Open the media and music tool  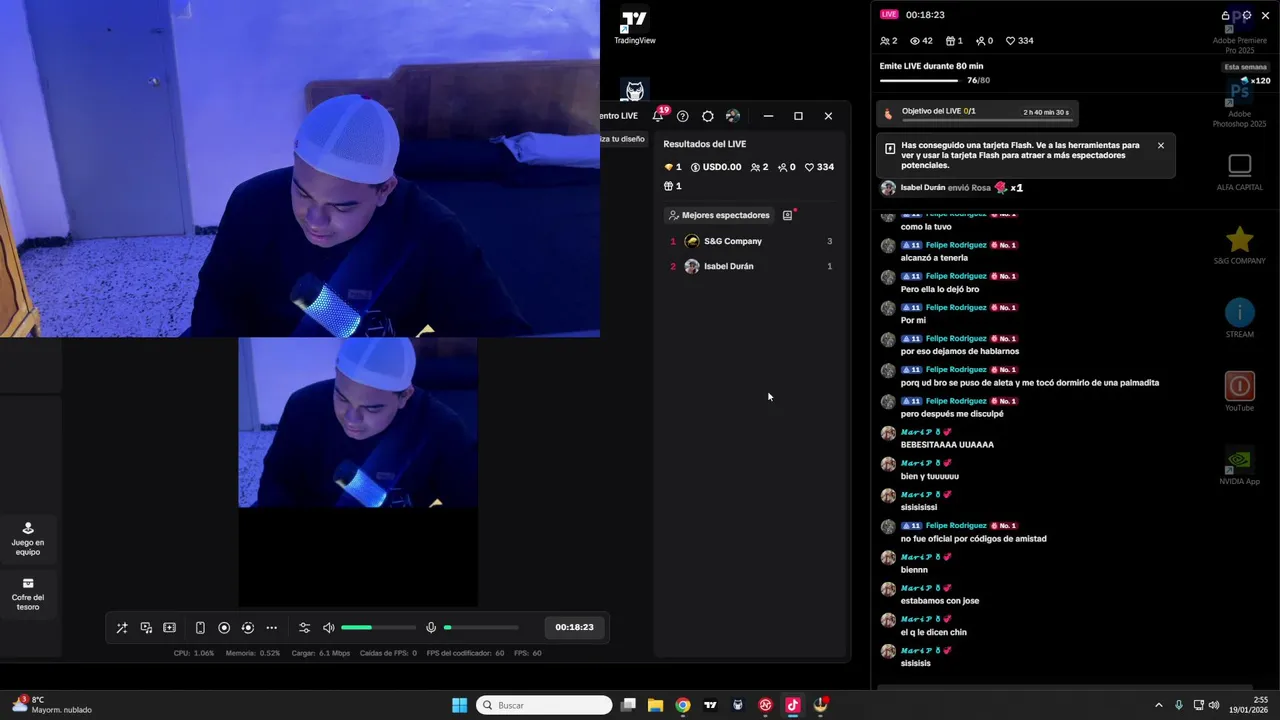146,628
